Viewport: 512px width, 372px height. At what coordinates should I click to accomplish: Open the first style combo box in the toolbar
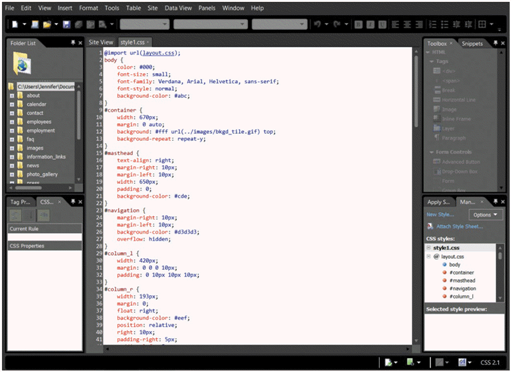coord(145,24)
